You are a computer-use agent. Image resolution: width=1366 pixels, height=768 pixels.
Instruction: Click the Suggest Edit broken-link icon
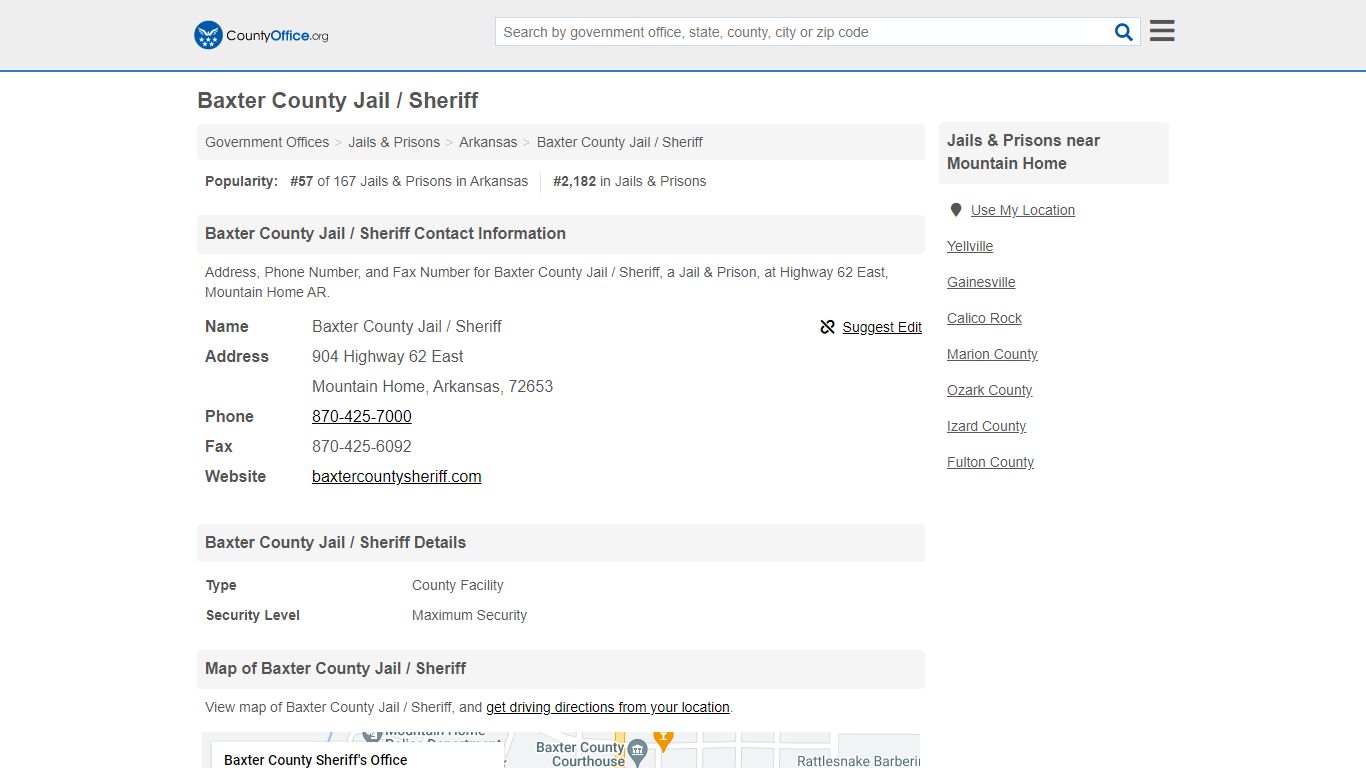click(827, 327)
